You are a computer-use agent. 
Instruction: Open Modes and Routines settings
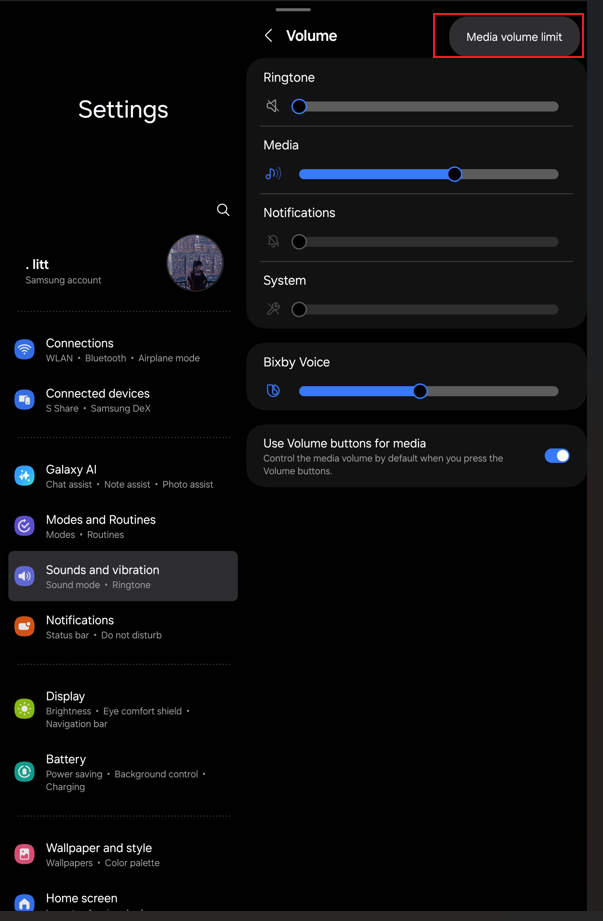pyautogui.click(x=123, y=526)
